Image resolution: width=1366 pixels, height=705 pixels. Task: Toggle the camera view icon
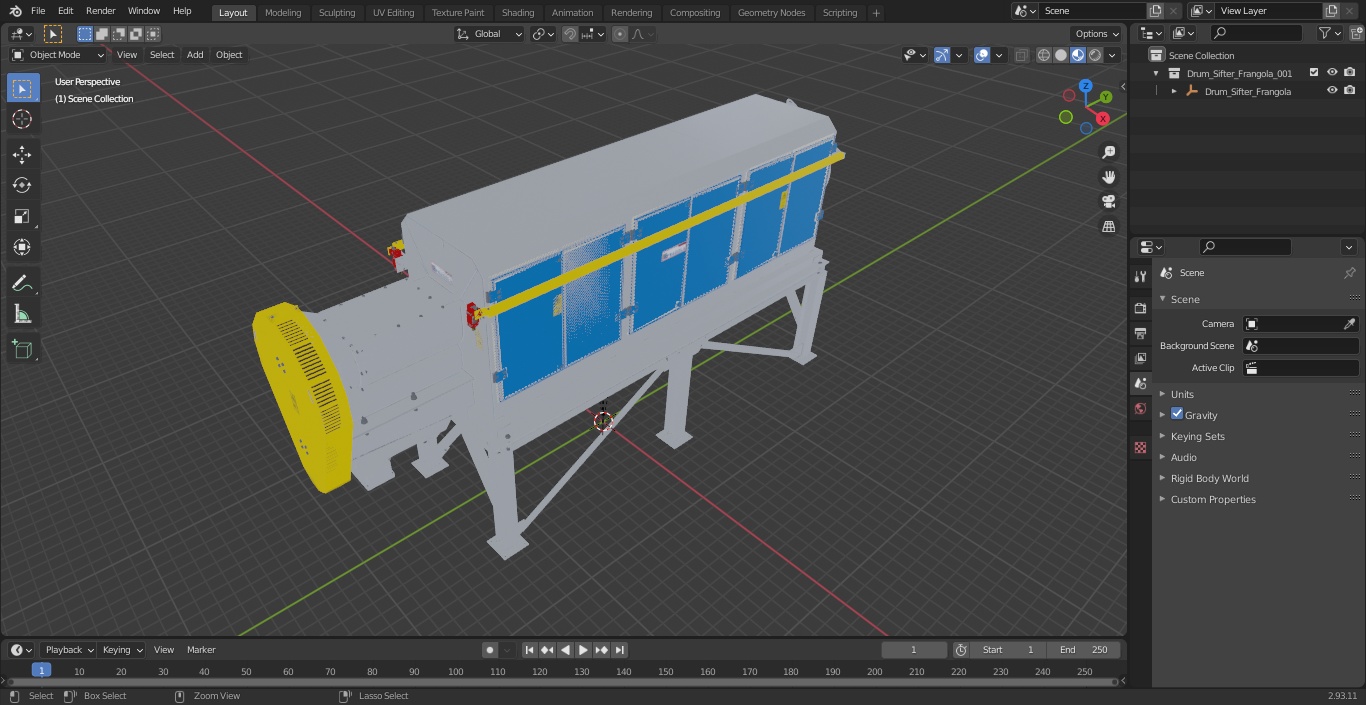click(x=1108, y=202)
